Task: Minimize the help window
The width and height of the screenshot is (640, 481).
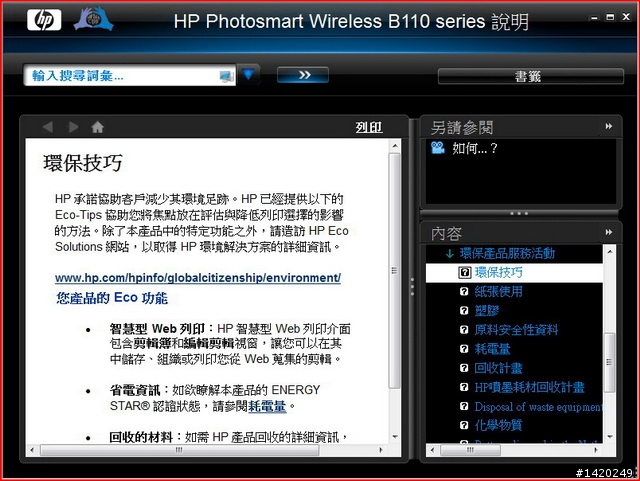Action: [x=594, y=17]
